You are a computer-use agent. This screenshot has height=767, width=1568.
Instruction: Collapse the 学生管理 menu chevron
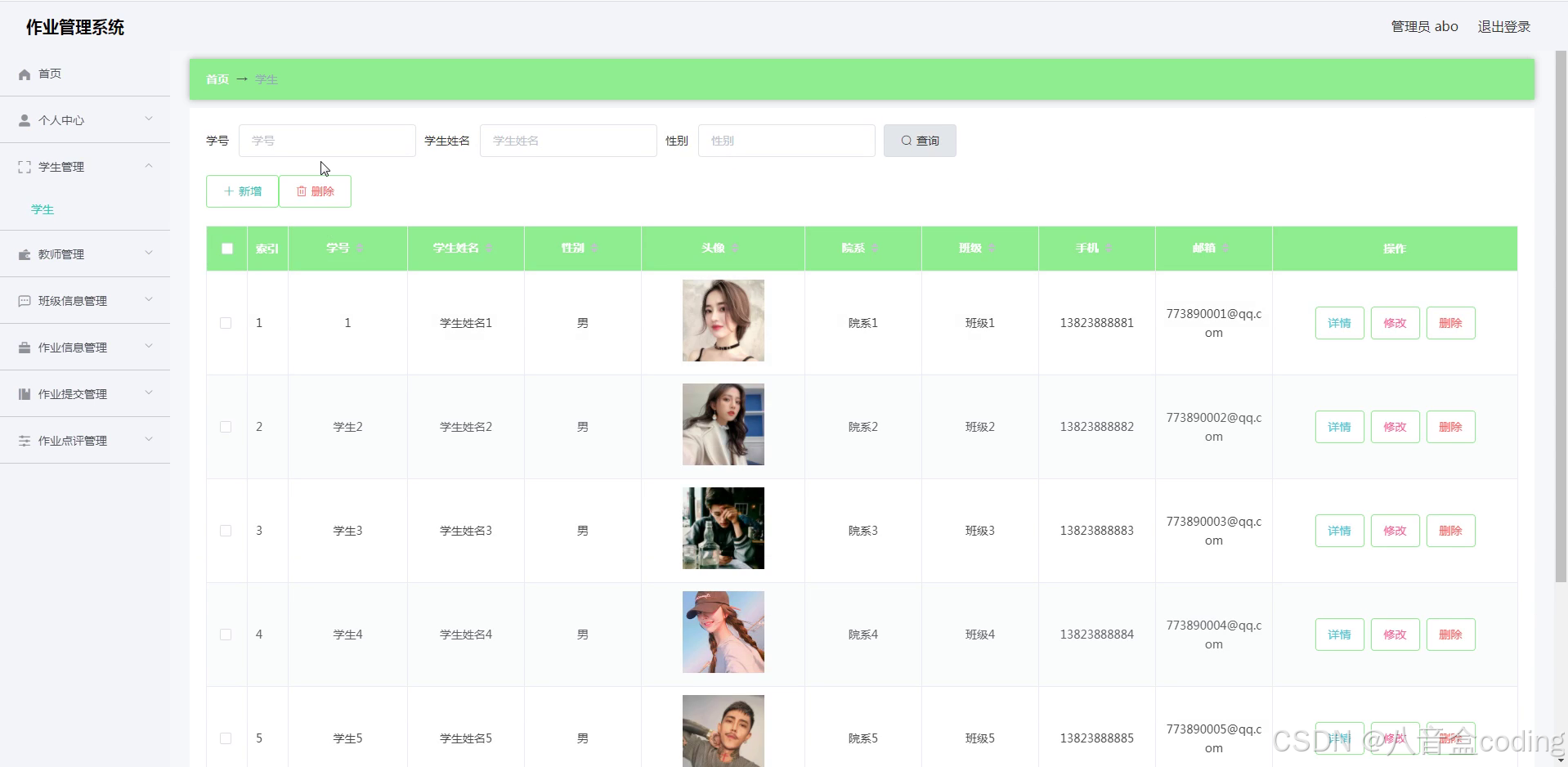point(149,166)
